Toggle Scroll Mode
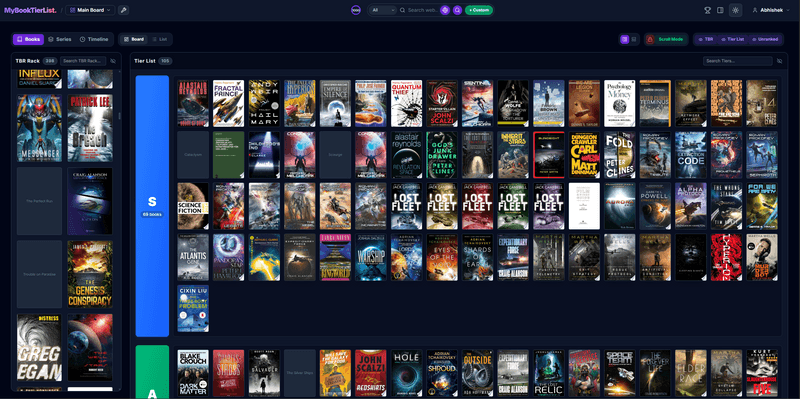The width and height of the screenshot is (800, 399). [x=670, y=39]
